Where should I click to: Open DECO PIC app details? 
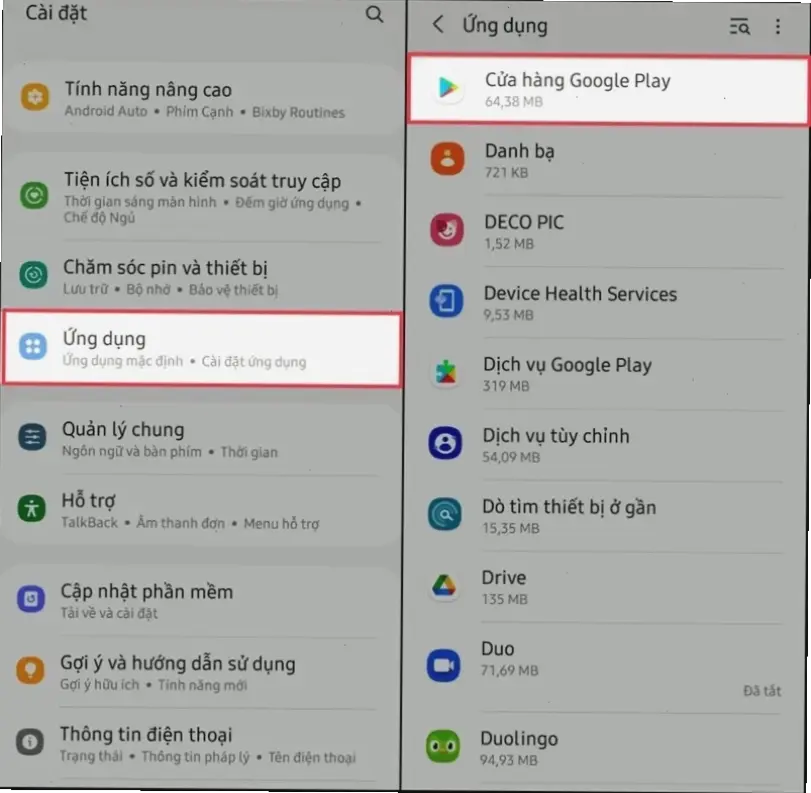pyautogui.click(x=607, y=232)
